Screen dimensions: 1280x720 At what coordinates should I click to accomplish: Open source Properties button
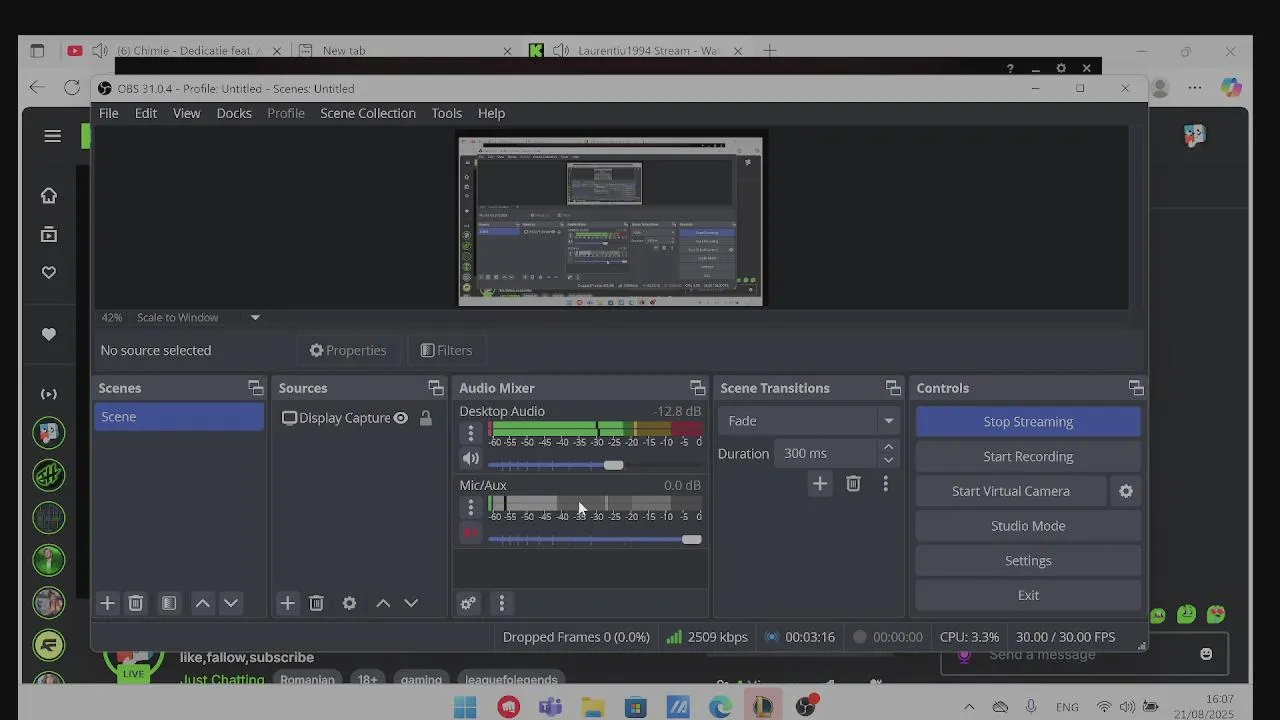[348, 350]
